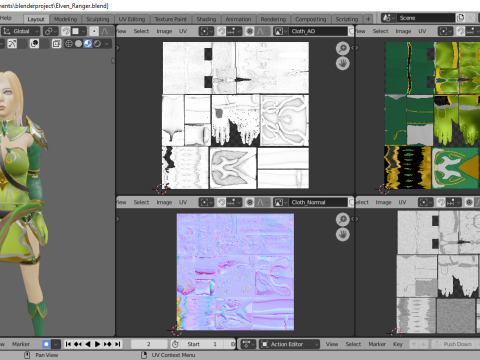Jump to previous keyframe

pyautogui.click(x=78, y=344)
